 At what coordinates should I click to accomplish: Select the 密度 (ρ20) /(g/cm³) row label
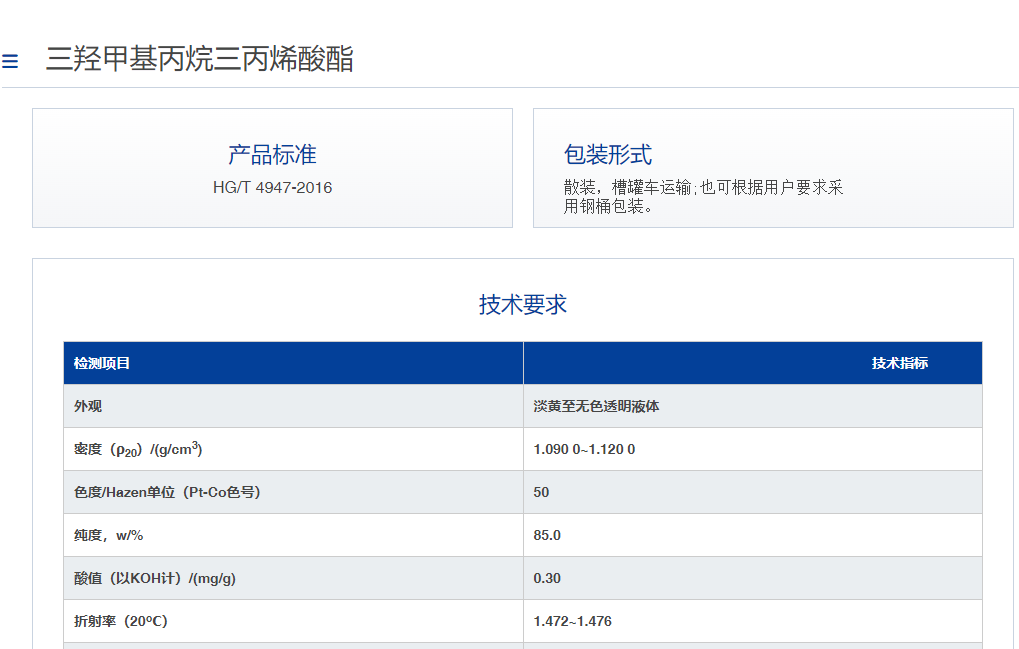click(x=138, y=450)
